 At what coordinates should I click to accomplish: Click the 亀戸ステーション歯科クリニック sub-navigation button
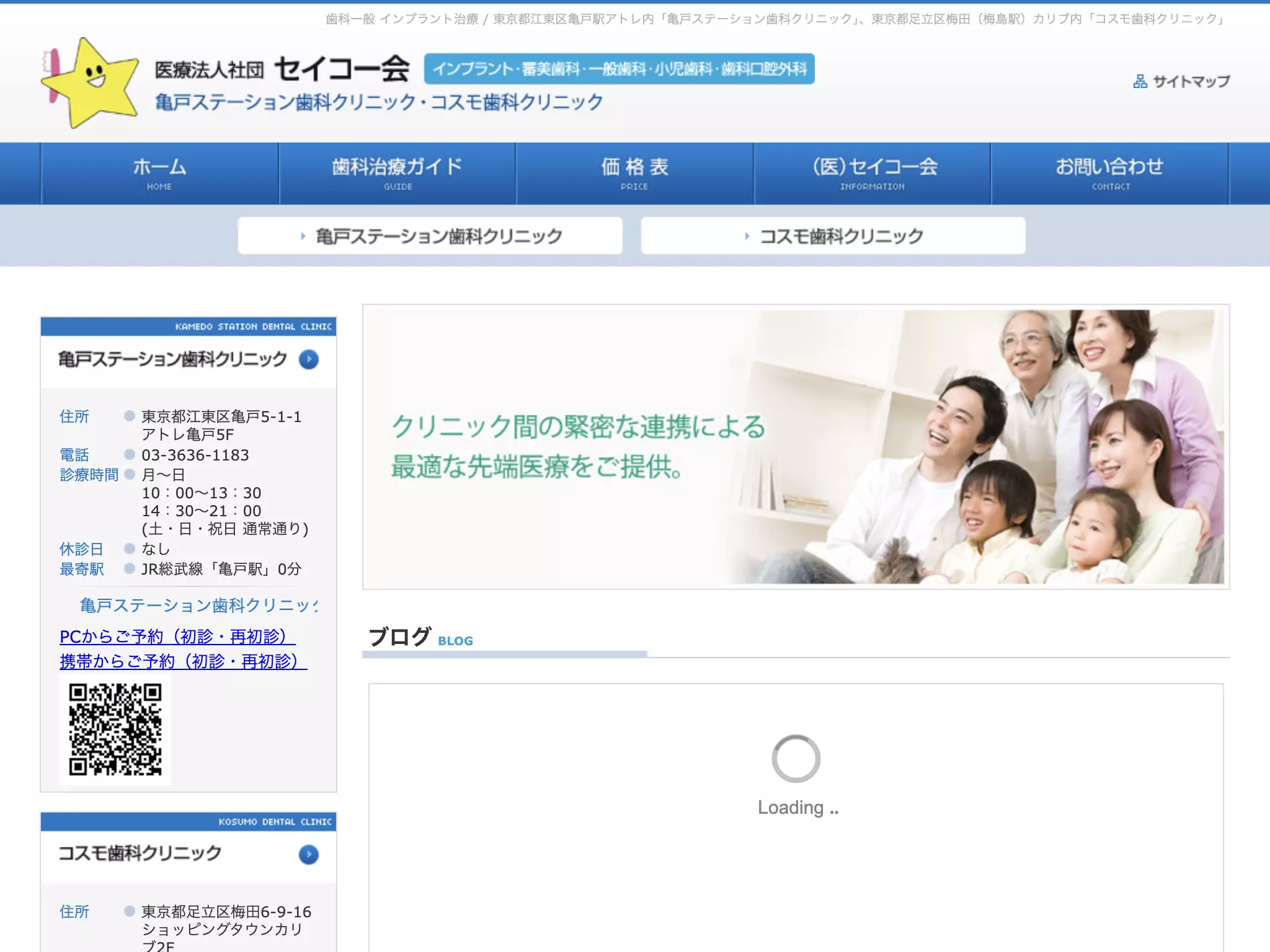(x=430, y=236)
